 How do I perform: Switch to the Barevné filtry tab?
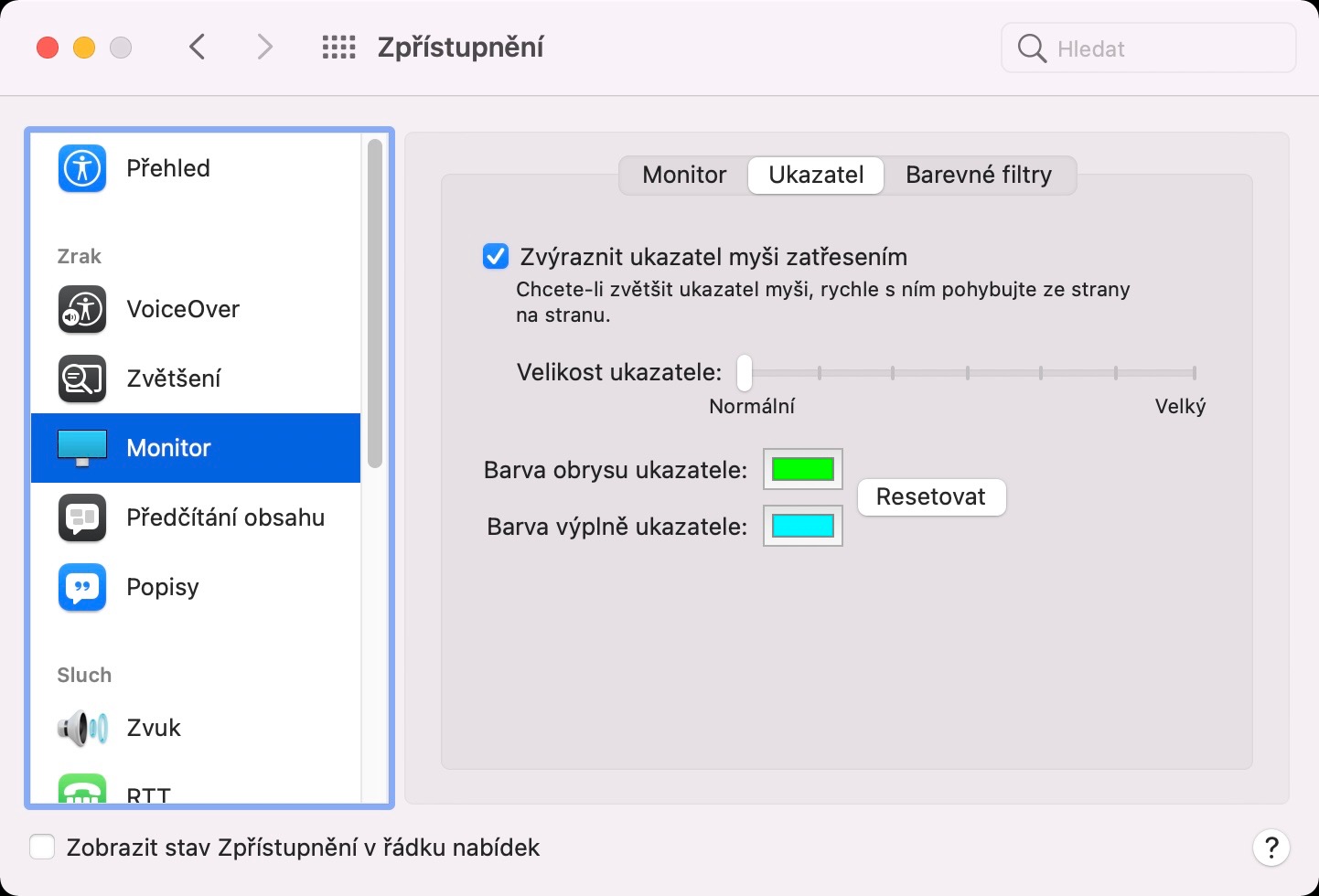coord(978,175)
